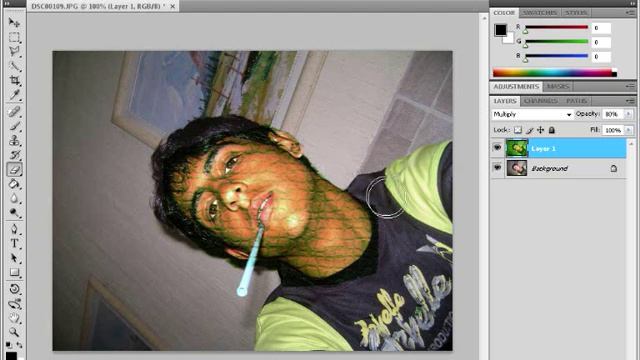Viewport: 640px width, 360px height.
Task: Select the Dodge tool
Action: pos(14,213)
